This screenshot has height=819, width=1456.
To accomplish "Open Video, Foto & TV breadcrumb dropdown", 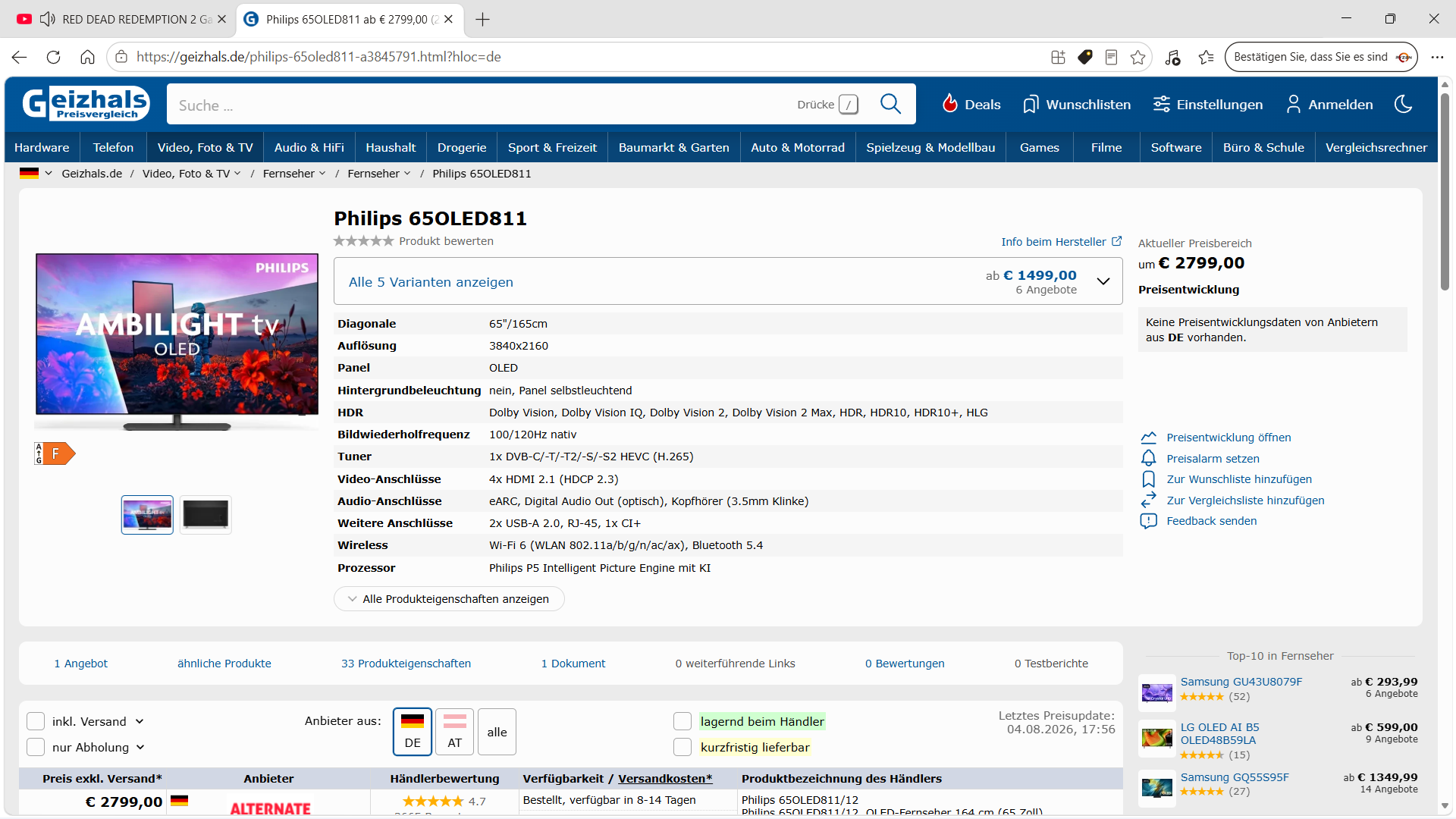I will point(237,174).
